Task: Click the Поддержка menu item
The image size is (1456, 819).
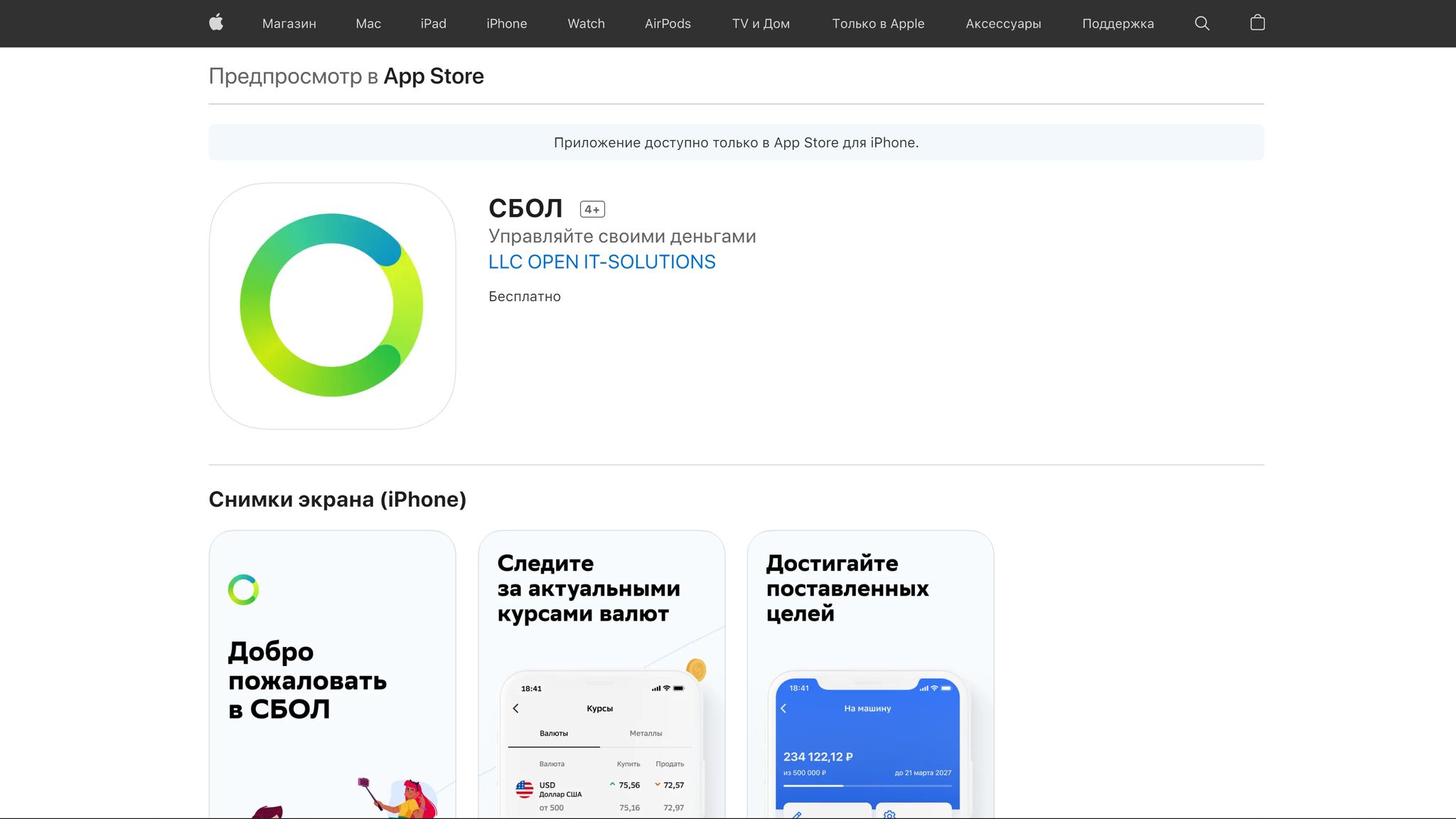Action: coord(1117,23)
